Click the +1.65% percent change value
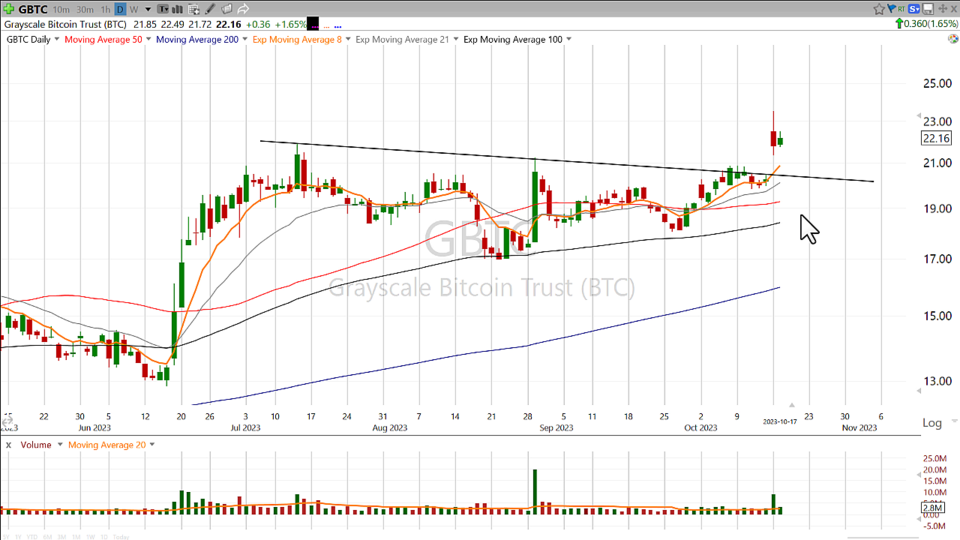The image size is (960, 540). click(290, 24)
